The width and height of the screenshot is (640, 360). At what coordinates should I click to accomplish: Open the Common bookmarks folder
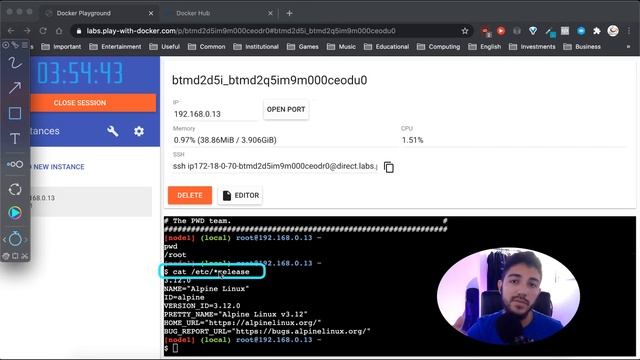tap(207, 47)
